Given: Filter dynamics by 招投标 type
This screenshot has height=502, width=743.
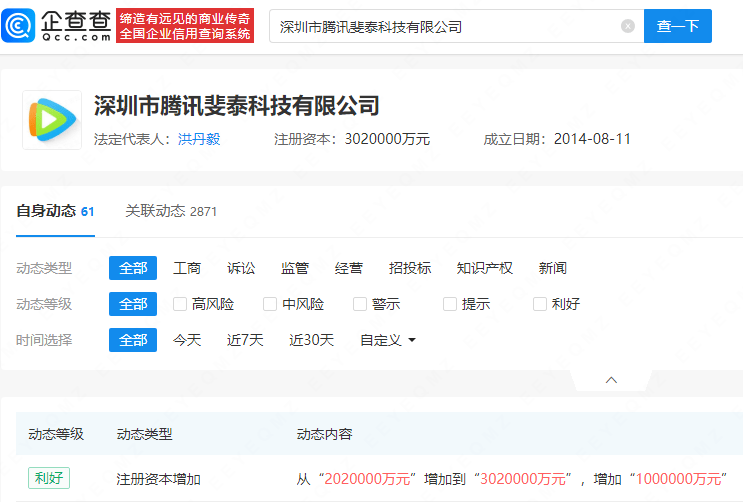Looking at the screenshot, I should coord(410,268).
